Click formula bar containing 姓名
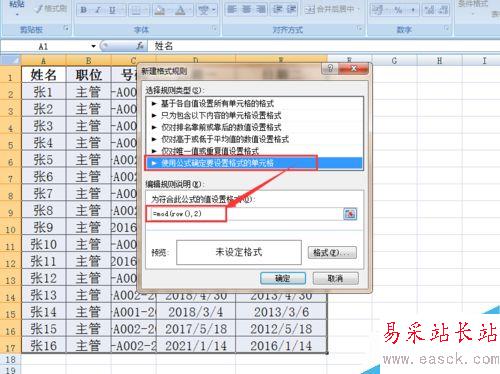Image resolution: width=500 pixels, height=374 pixels. coord(323,46)
